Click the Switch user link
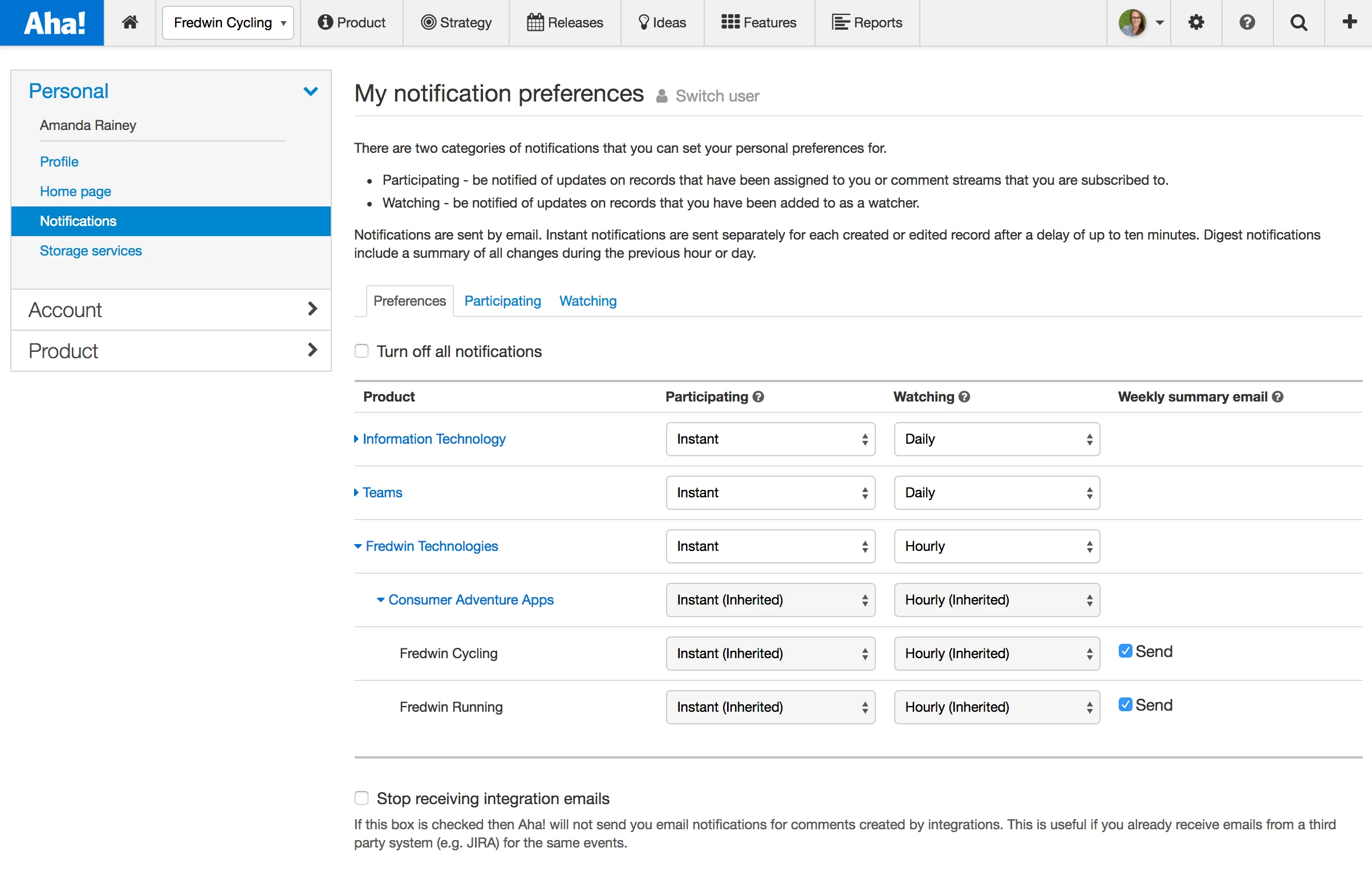Image resolution: width=1372 pixels, height=884 pixels. [x=717, y=96]
